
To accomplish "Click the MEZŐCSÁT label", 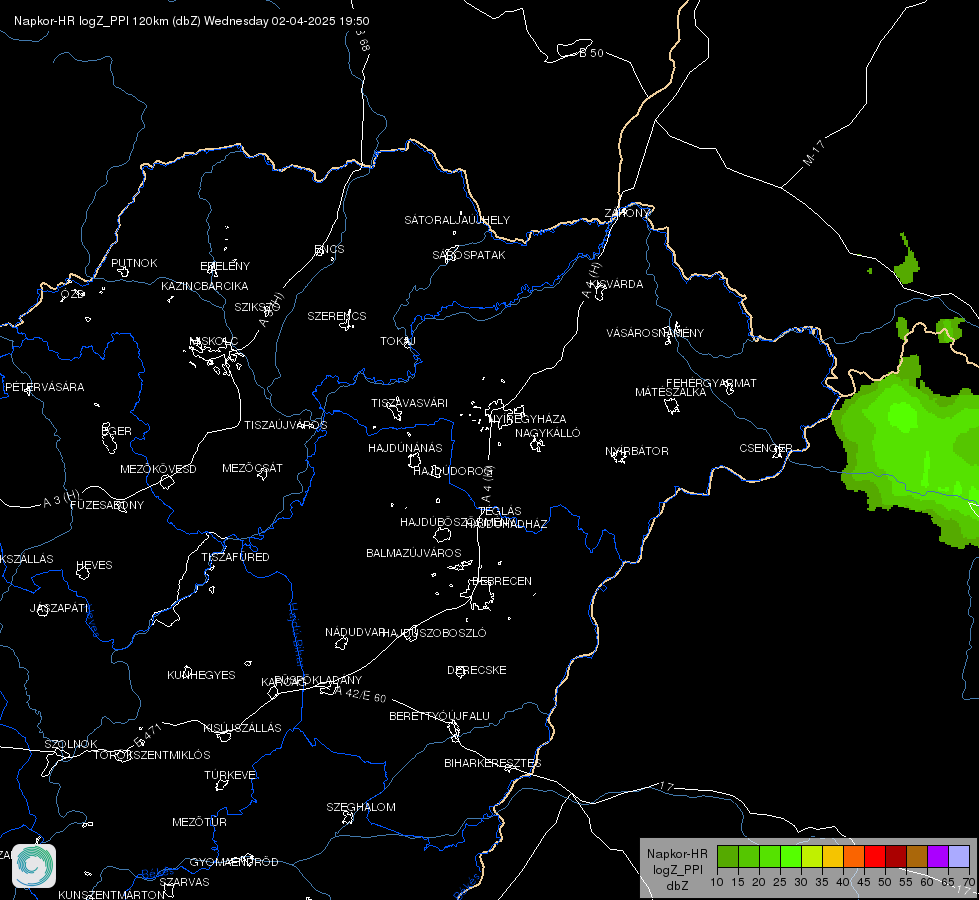I will pyautogui.click(x=252, y=468).
